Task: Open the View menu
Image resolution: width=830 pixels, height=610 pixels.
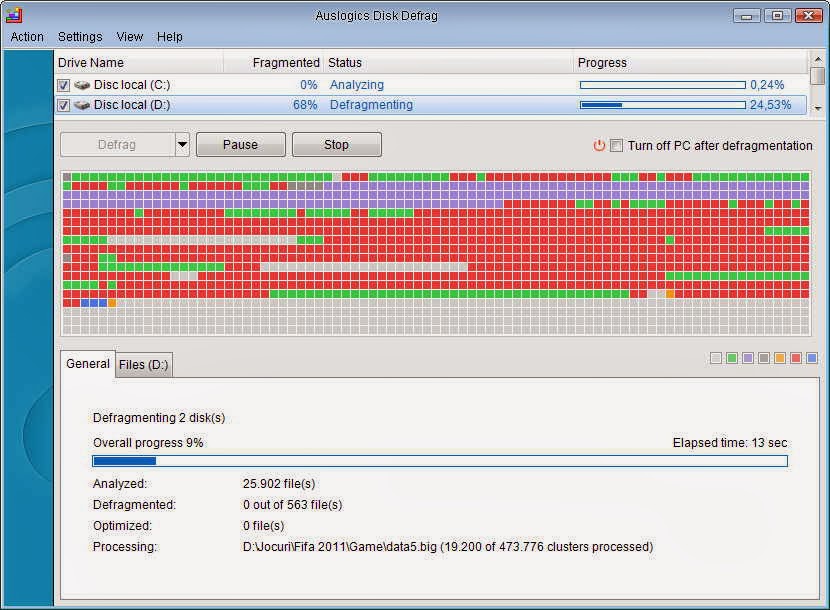Action: pos(130,37)
